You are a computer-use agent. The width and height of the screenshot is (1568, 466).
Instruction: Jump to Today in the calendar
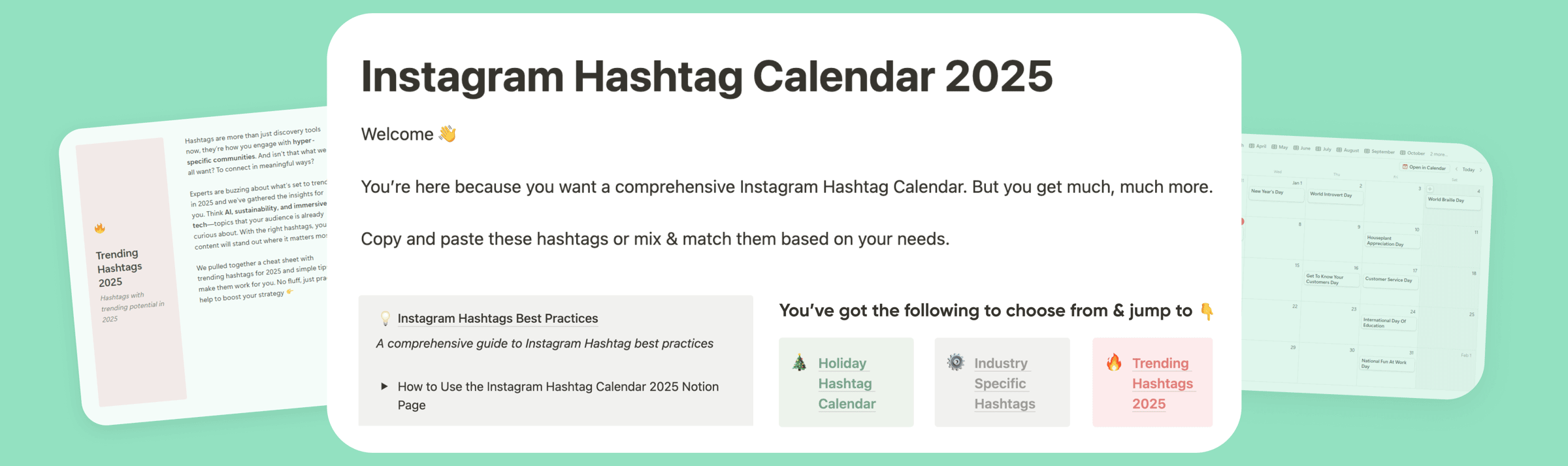pos(1468,169)
